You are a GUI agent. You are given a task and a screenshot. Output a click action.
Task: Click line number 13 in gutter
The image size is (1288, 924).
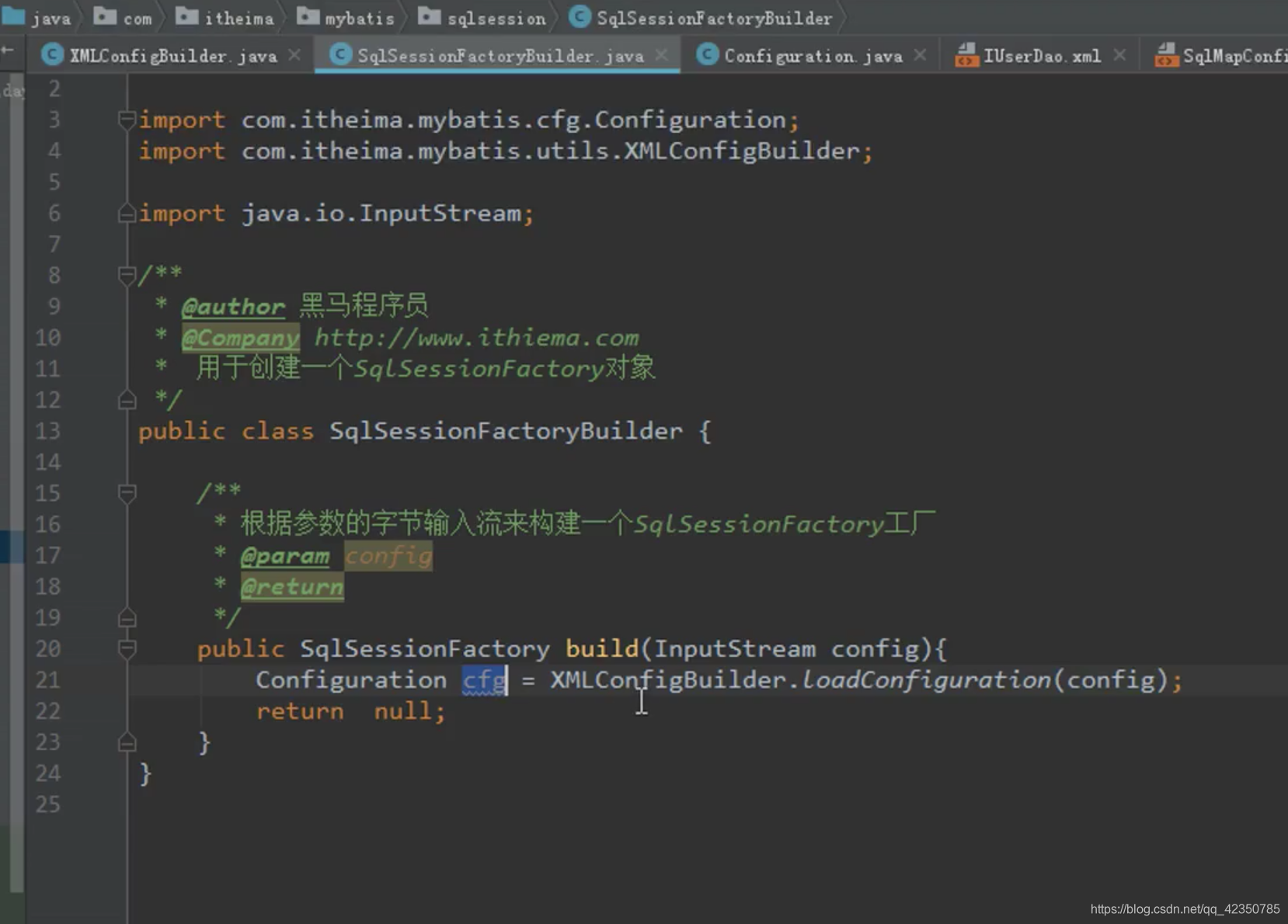click(47, 431)
